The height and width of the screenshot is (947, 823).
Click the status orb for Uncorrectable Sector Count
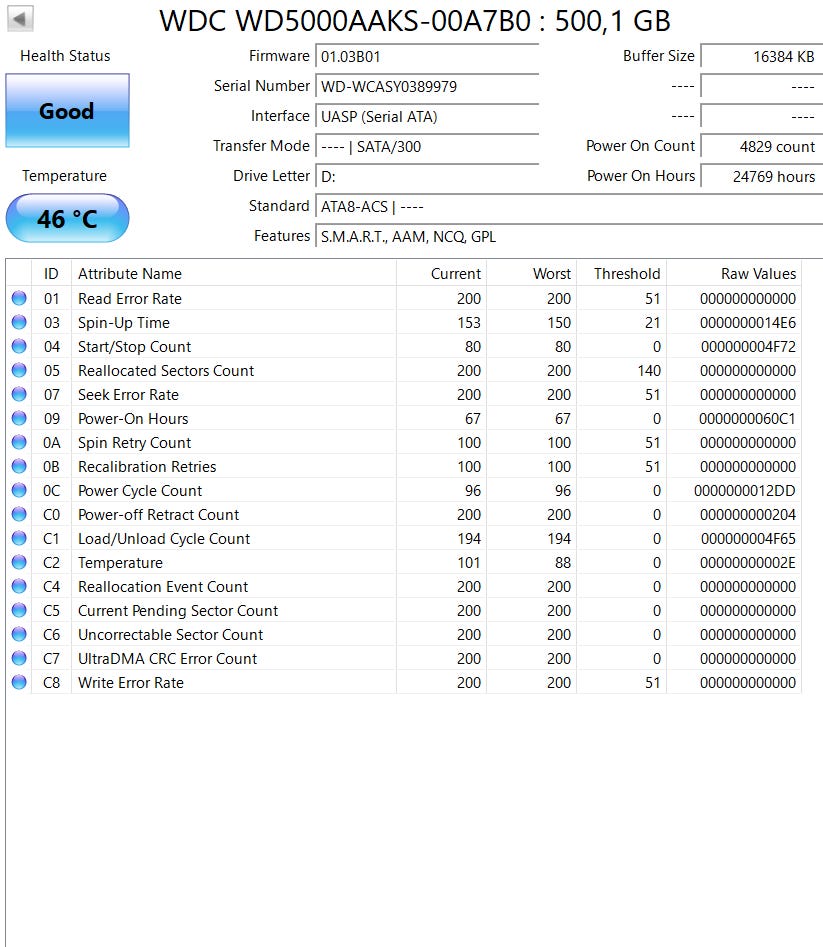(x=19, y=634)
